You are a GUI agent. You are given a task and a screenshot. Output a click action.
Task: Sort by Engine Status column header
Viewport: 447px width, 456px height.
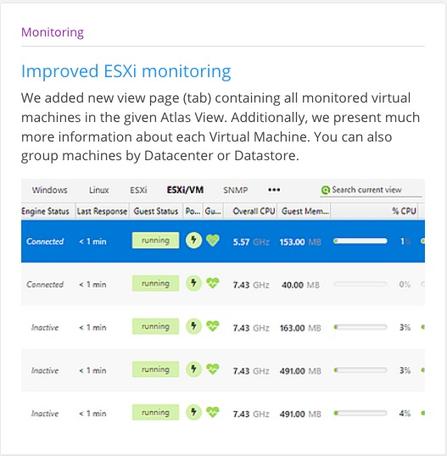45,211
